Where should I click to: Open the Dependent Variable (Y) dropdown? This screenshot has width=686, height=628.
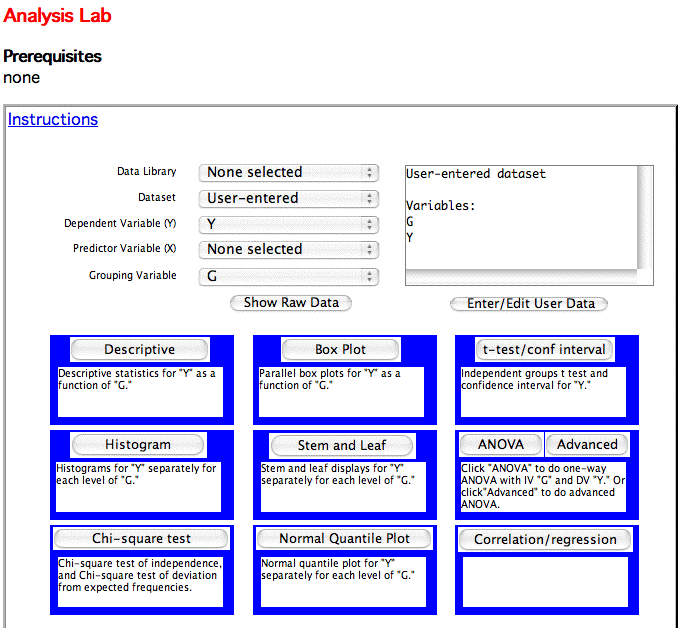[288, 224]
